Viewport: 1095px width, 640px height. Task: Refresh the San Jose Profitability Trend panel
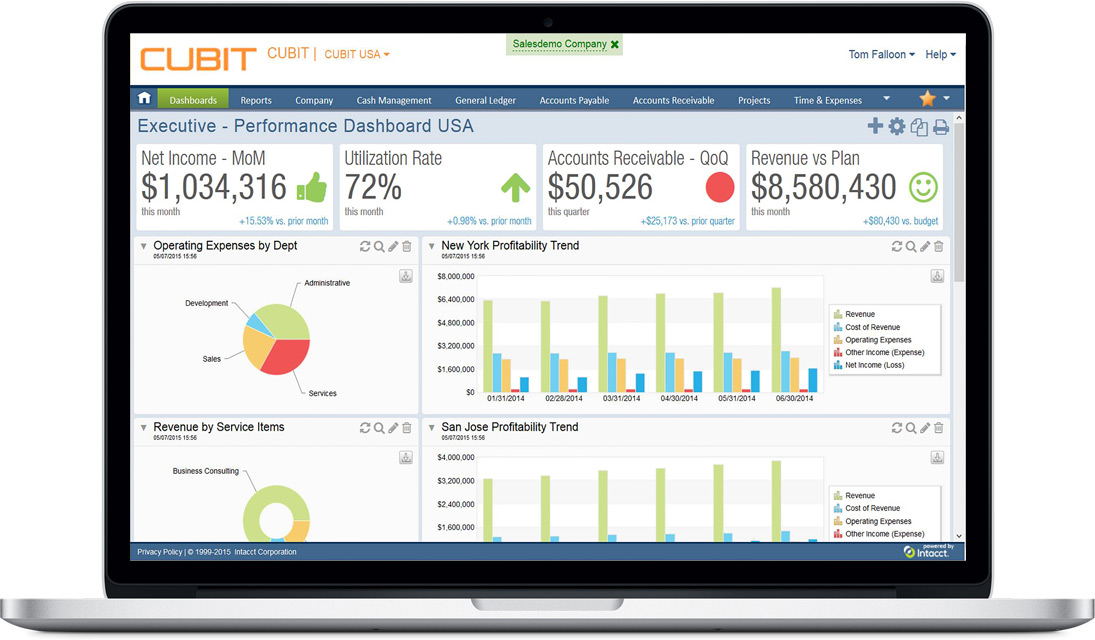pyautogui.click(x=897, y=428)
